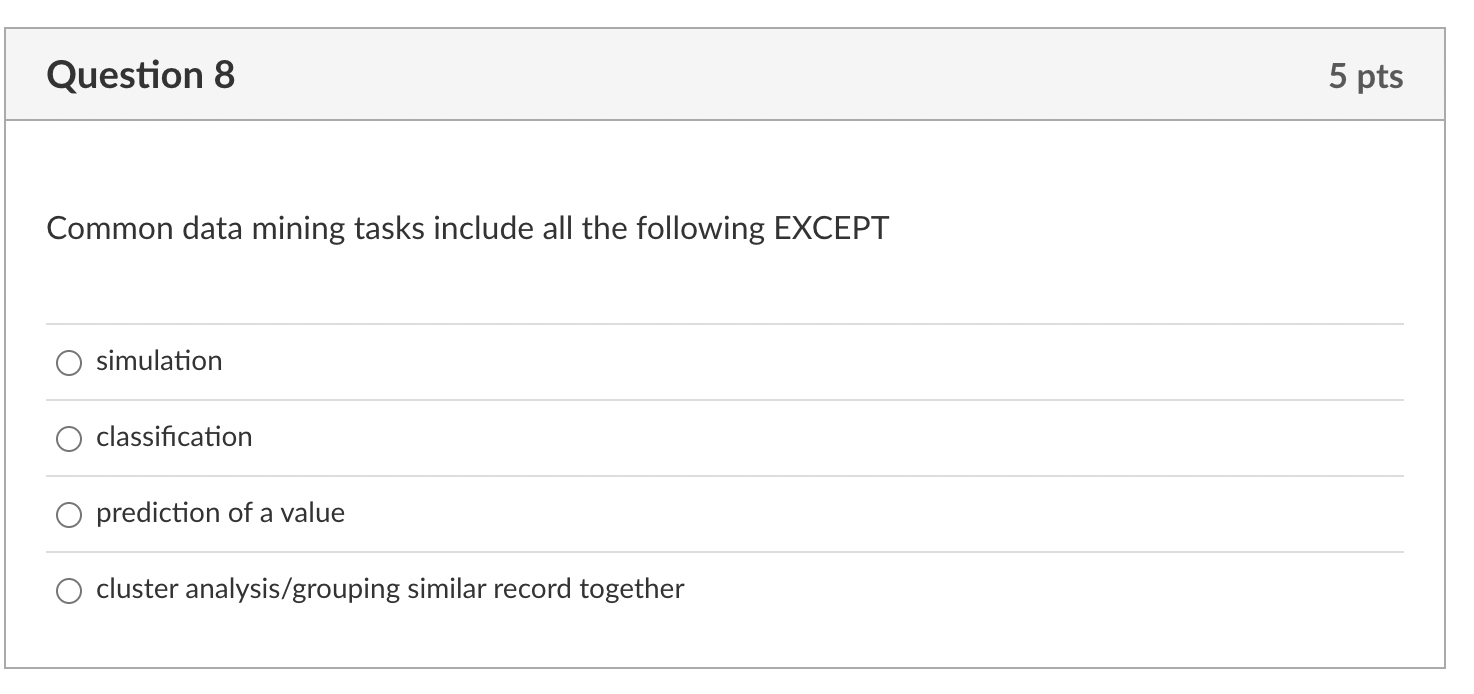Screen dimensions: 1474x694
Task: Click the question prompt text
Action: coord(466,228)
